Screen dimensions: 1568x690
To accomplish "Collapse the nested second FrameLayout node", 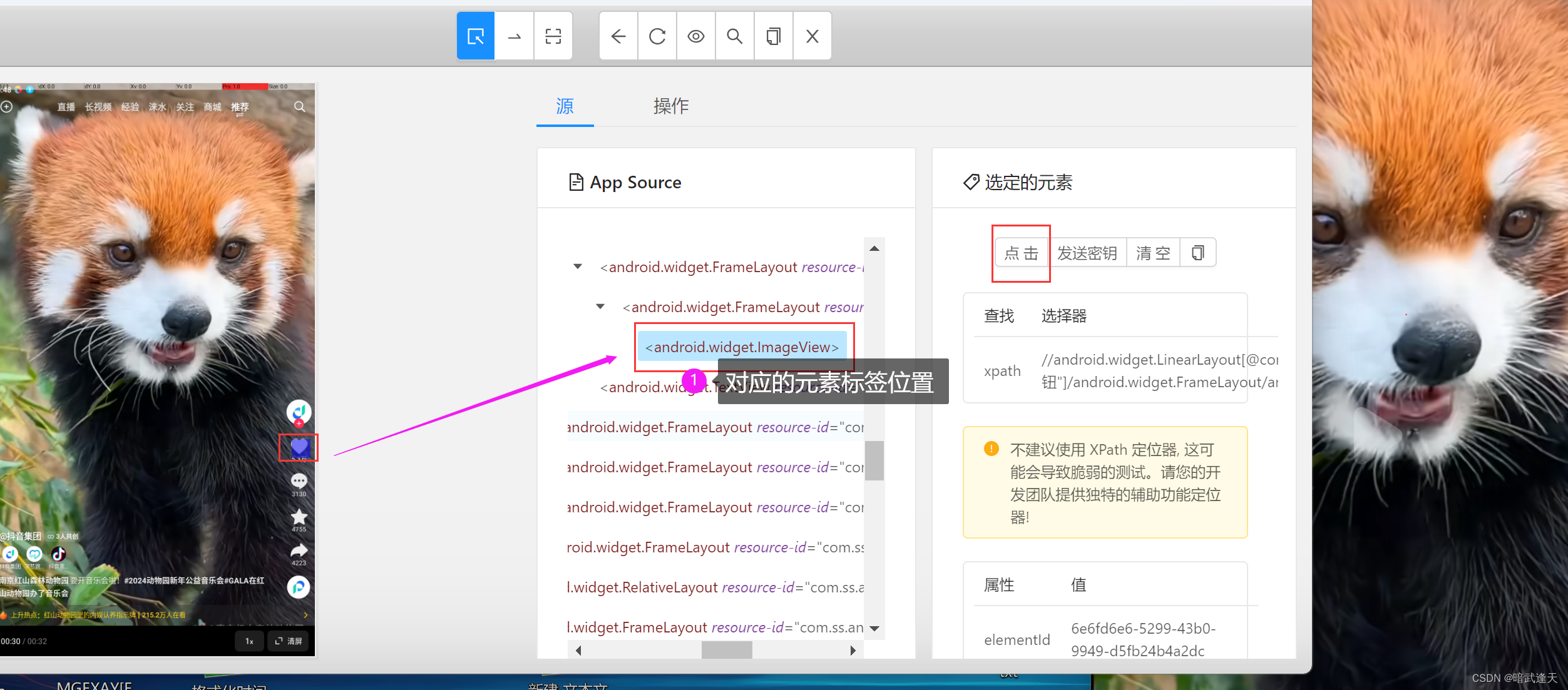I will pyautogui.click(x=600, y=307).
